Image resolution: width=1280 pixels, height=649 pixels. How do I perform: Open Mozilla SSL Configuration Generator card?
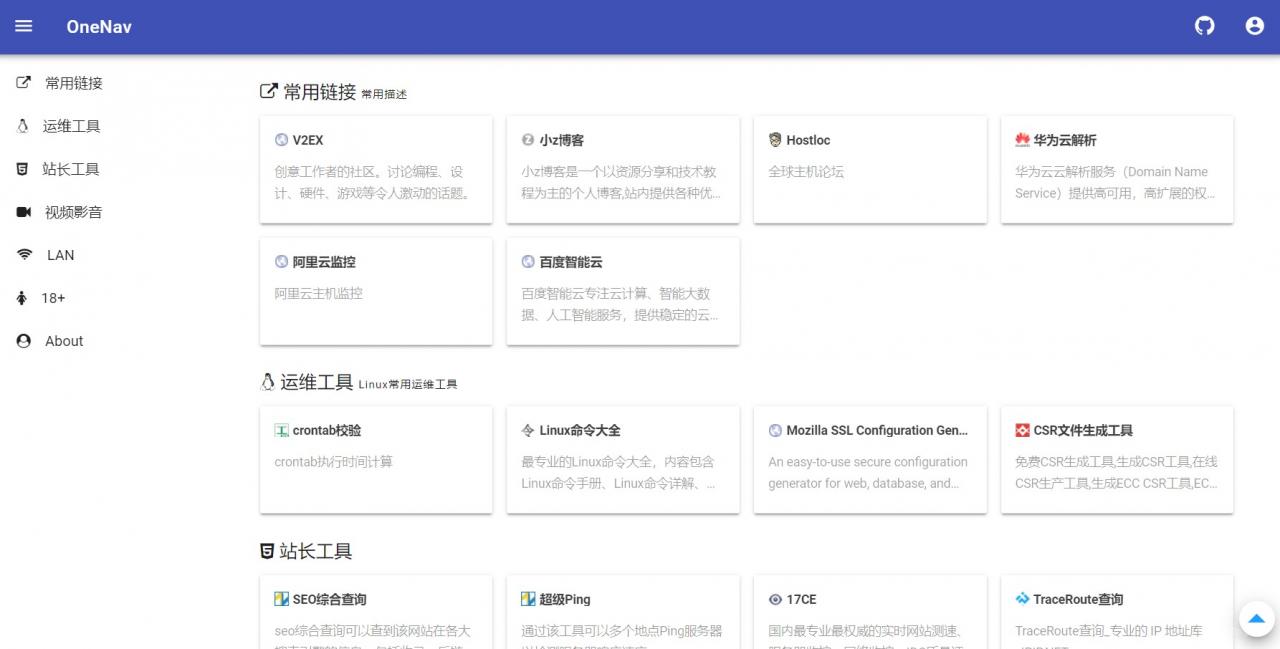tap(870, 460)
